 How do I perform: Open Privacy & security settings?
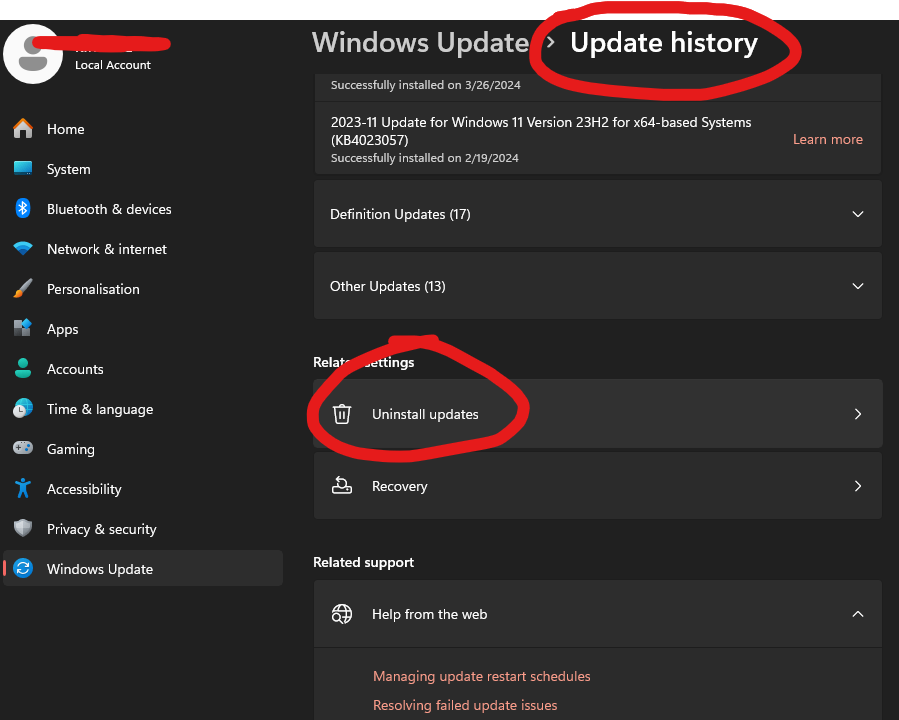pos(143,529)
